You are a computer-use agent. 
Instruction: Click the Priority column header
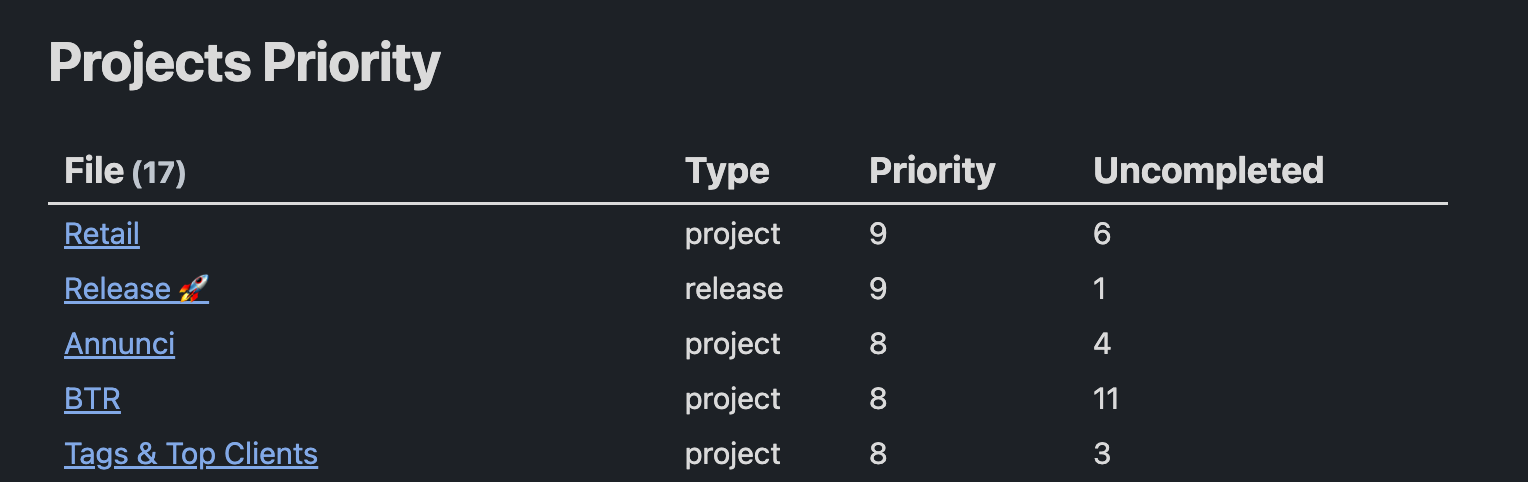(x=932, y=171)
